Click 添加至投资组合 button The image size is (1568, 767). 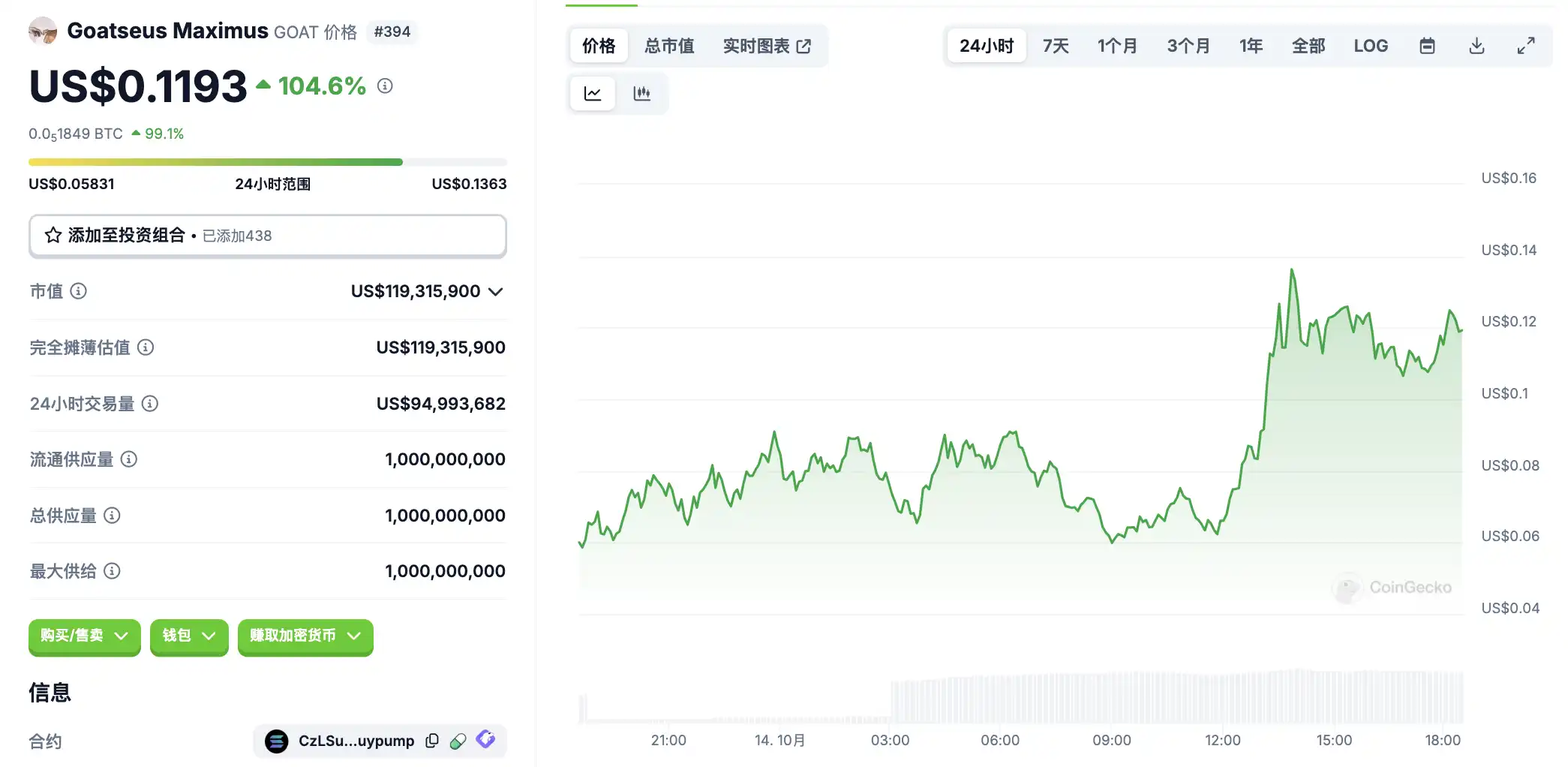pyautogui.click(x=268, y=236)
